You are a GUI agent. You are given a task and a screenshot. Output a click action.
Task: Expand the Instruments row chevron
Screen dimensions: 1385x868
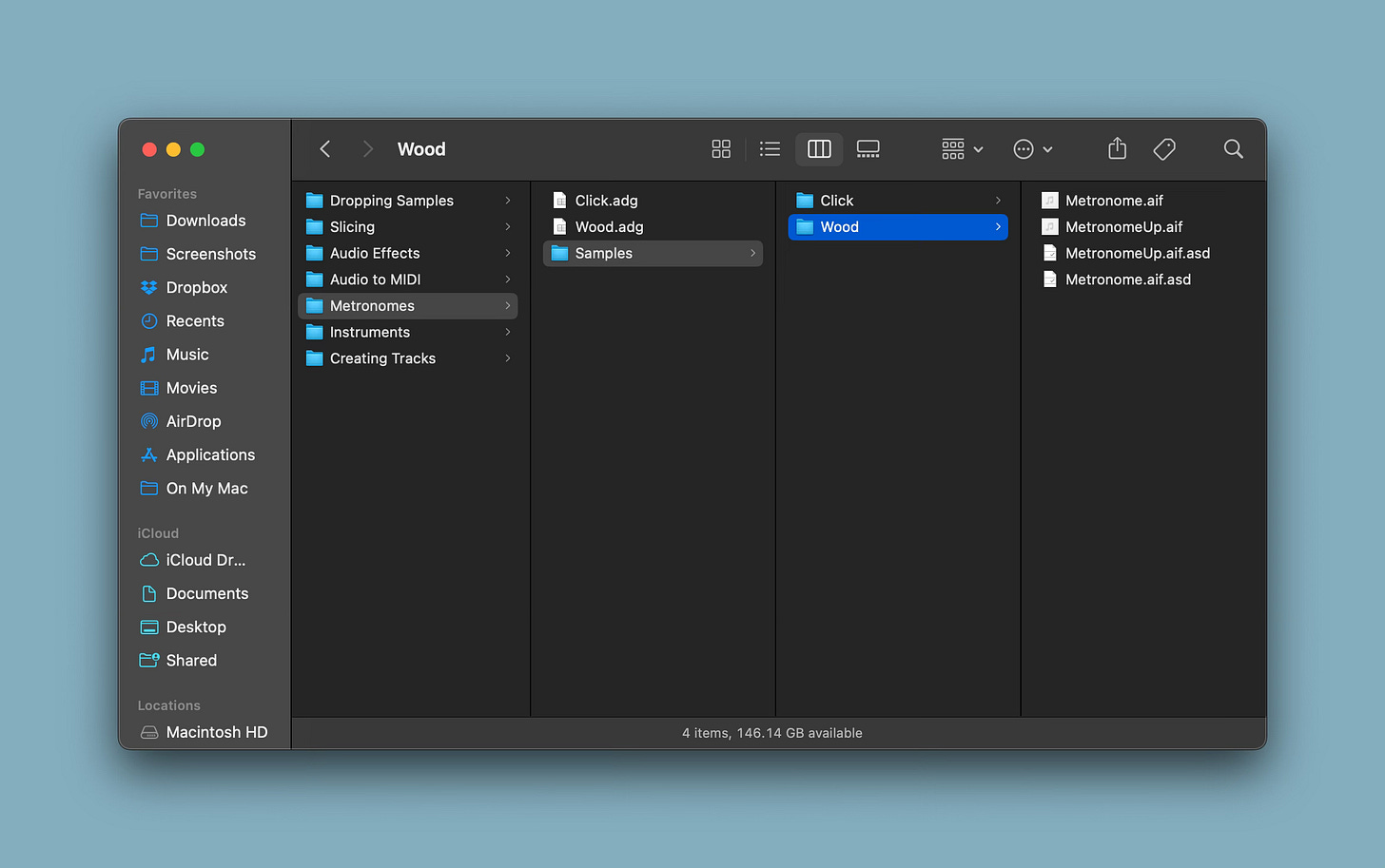508,332
